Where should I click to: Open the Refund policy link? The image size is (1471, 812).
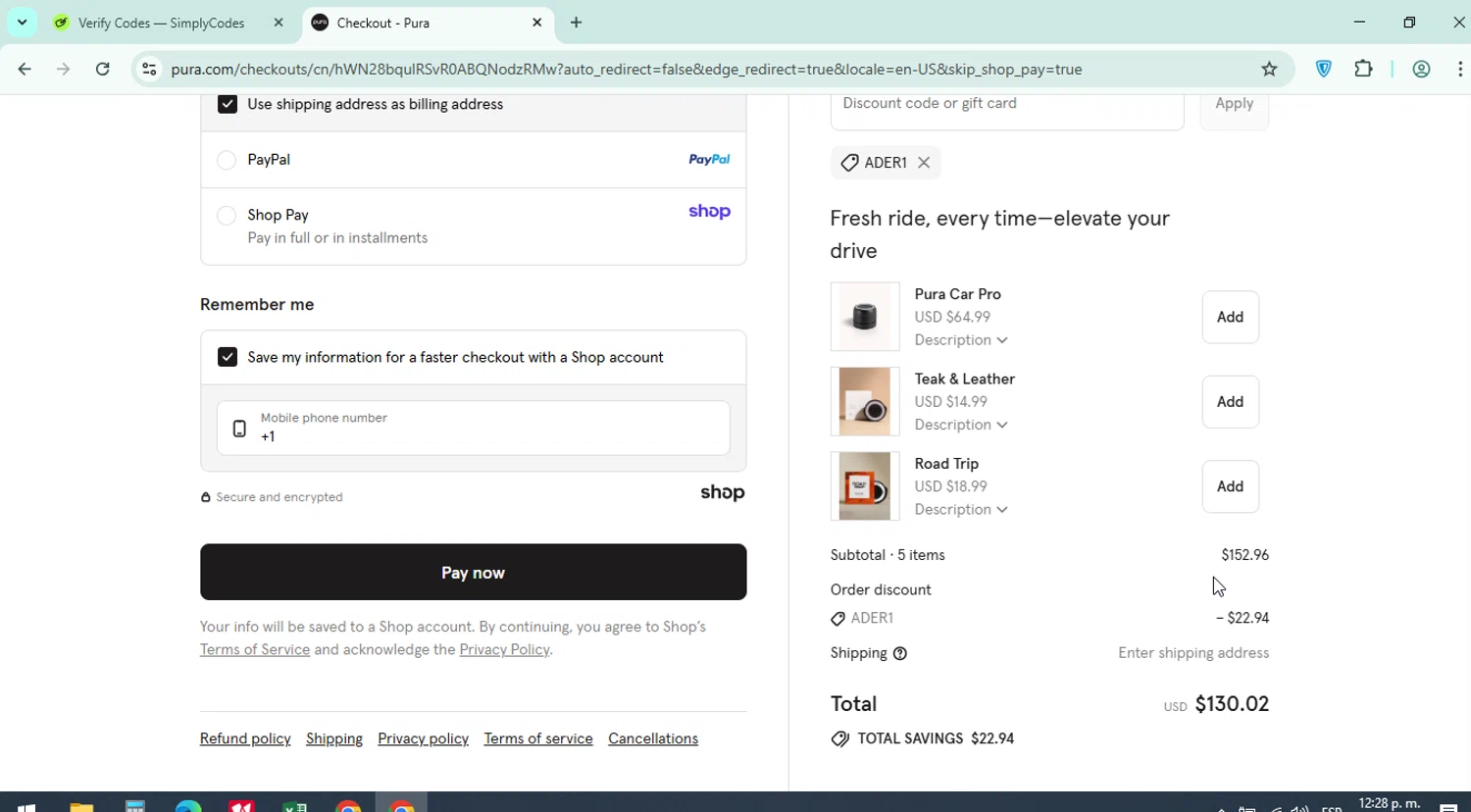tap(245, 738)
